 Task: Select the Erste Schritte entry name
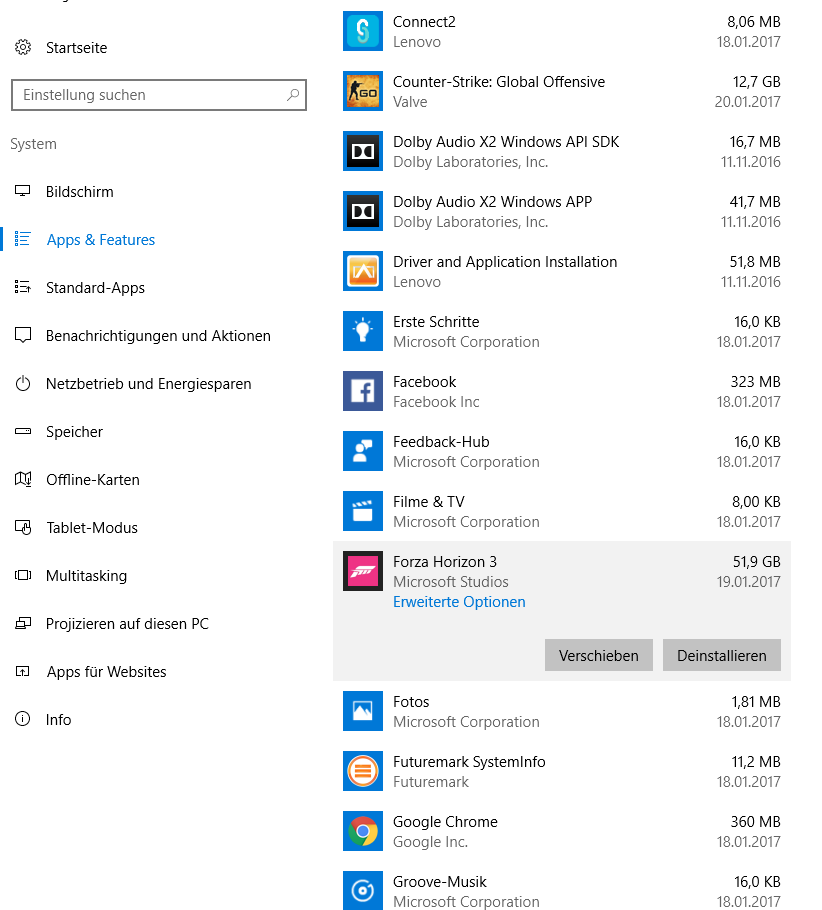click(436, 322)
